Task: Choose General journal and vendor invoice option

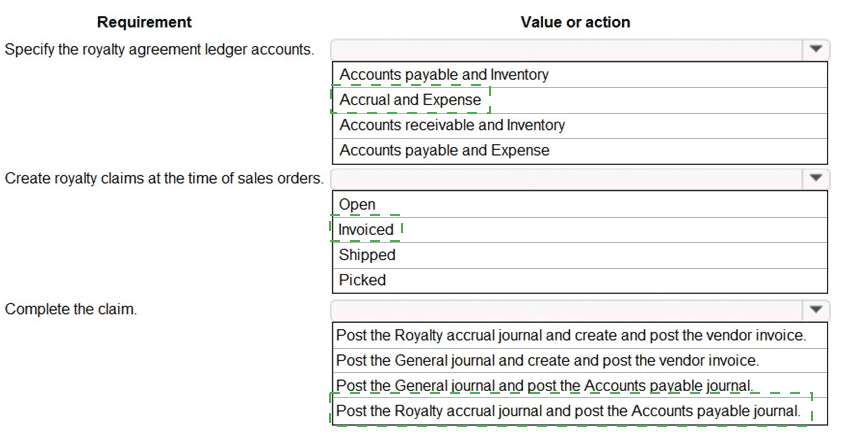Action: 547,360
